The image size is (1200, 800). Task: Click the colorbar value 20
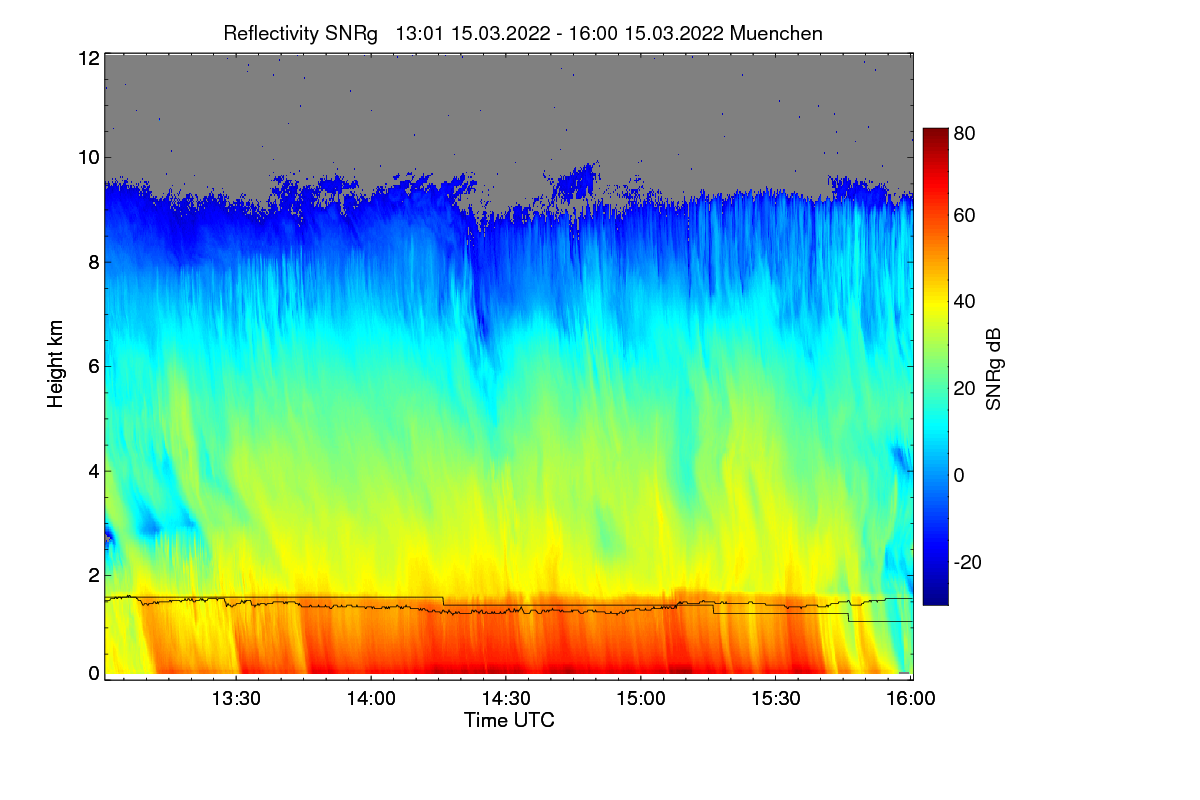pyautogui.click(x=964, y=388)
